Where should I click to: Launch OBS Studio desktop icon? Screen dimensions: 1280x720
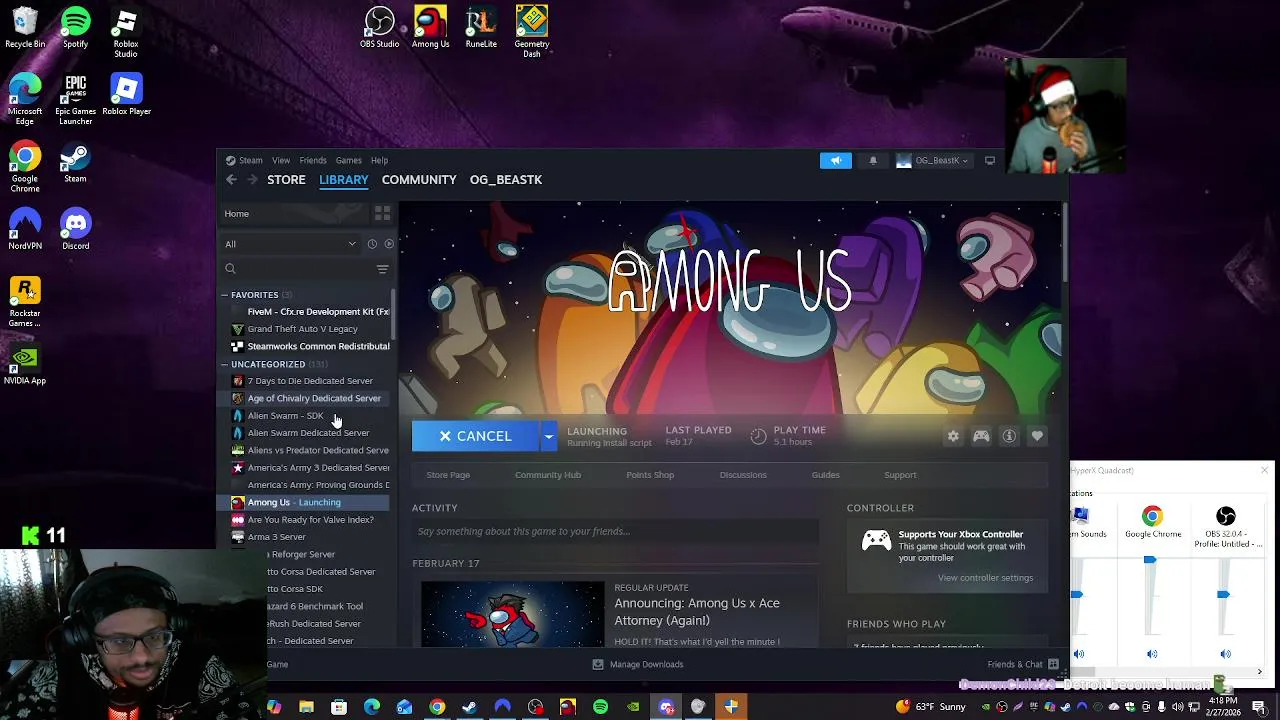(380, 27)
